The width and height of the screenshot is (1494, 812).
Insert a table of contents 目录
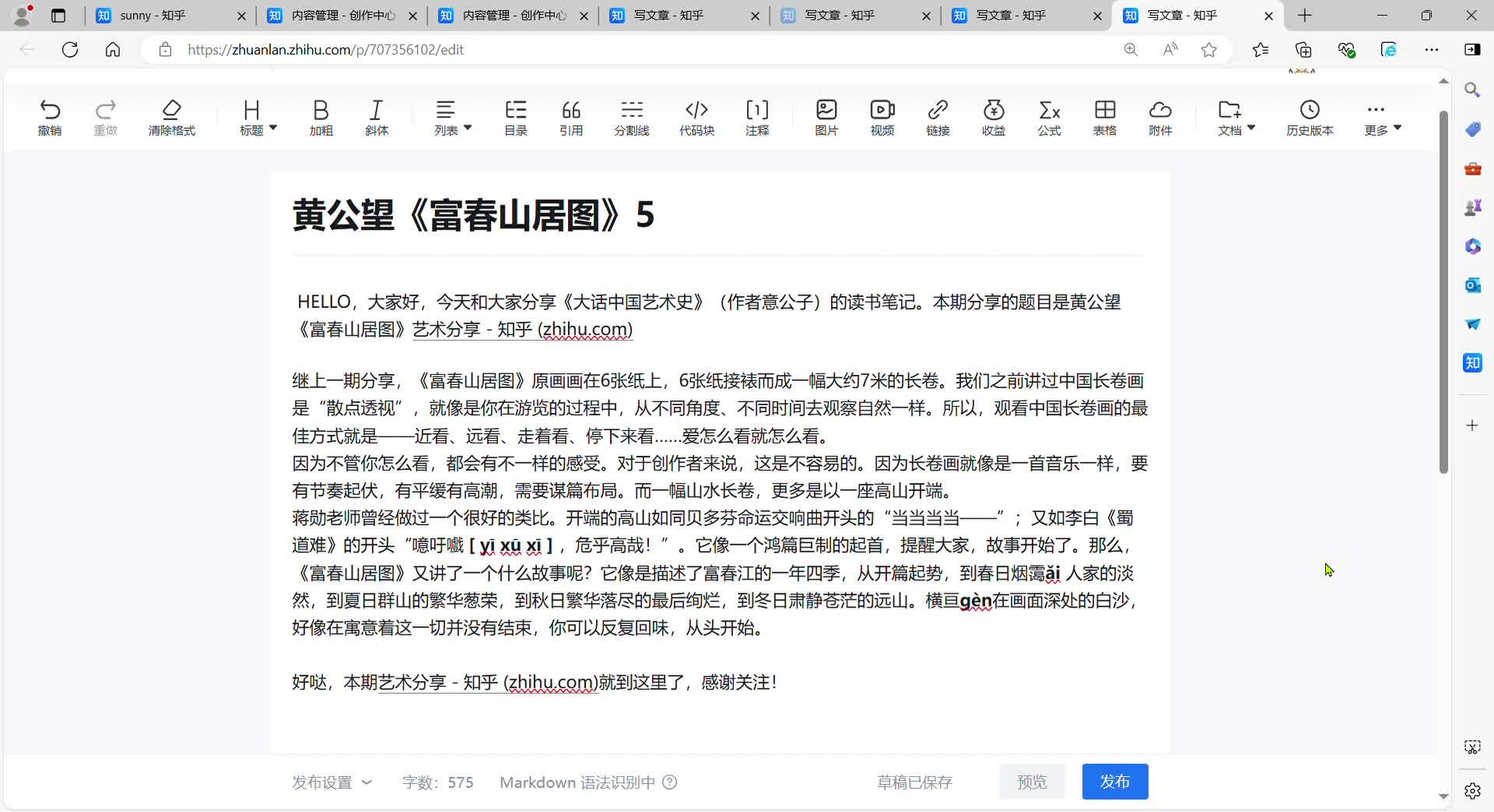515,118
